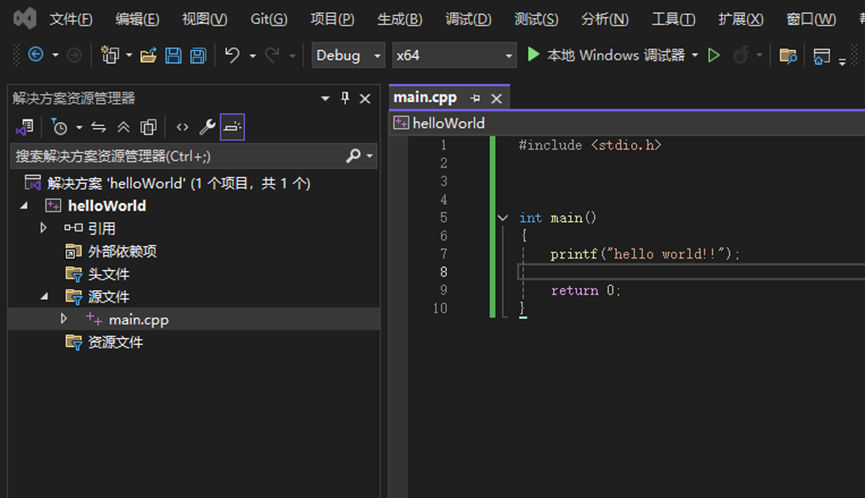Click the helloWorld scope navigation bar
The width and height of the screenshot is (865, 498).
pyautogui.click(x=628, y=123)
